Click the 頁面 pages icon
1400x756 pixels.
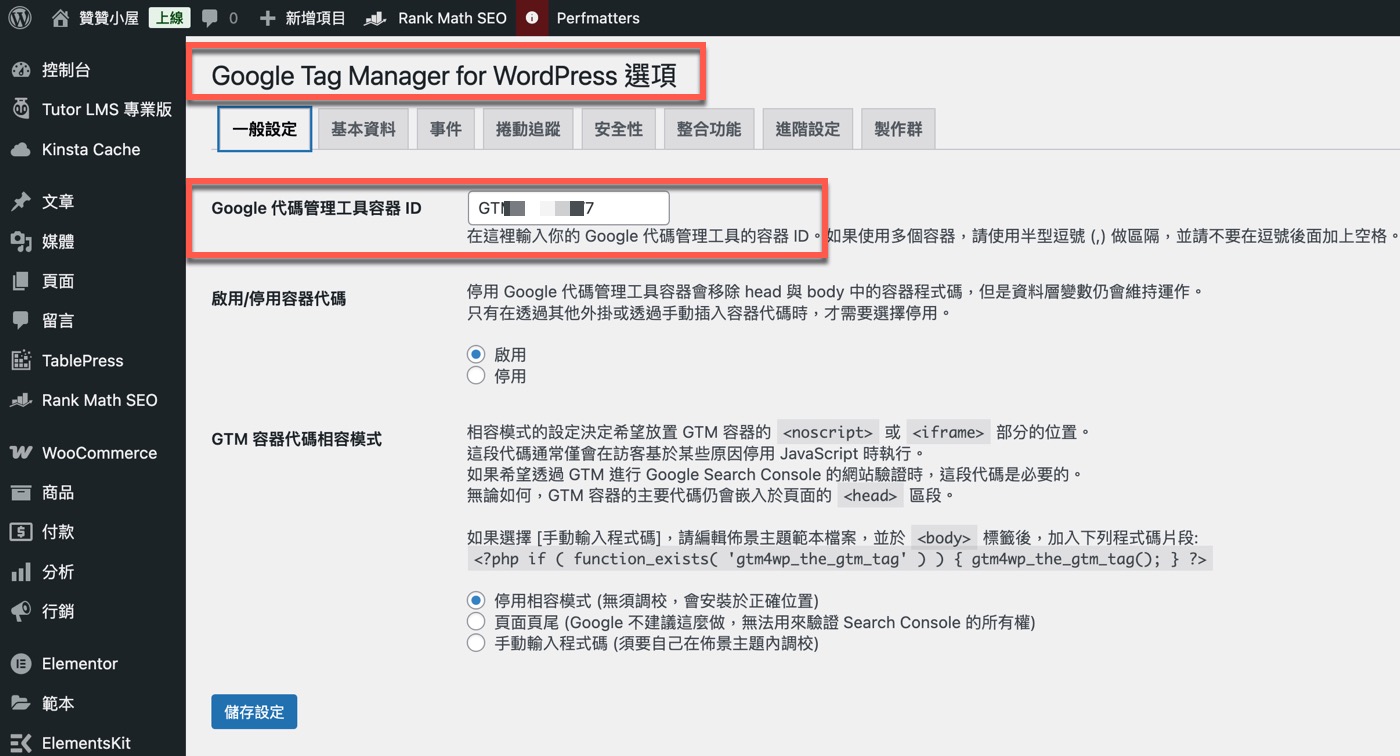click(21, 282)
